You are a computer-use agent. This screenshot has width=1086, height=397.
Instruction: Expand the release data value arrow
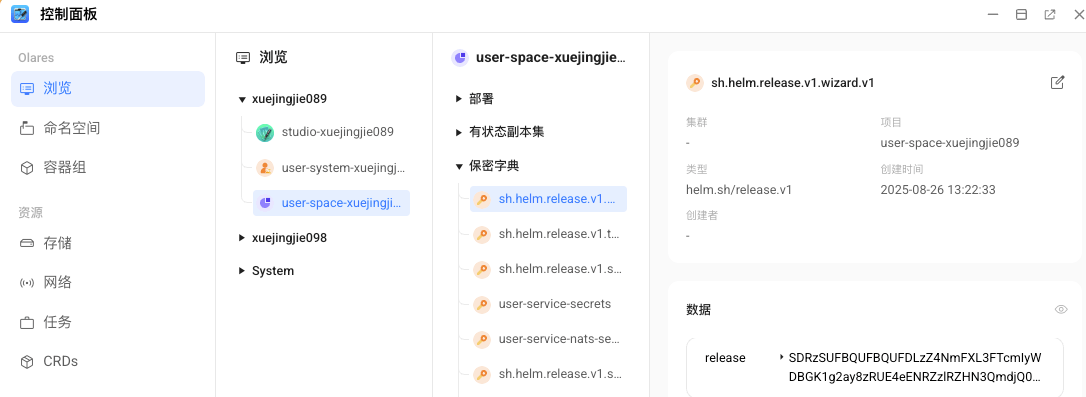(783, 358)
